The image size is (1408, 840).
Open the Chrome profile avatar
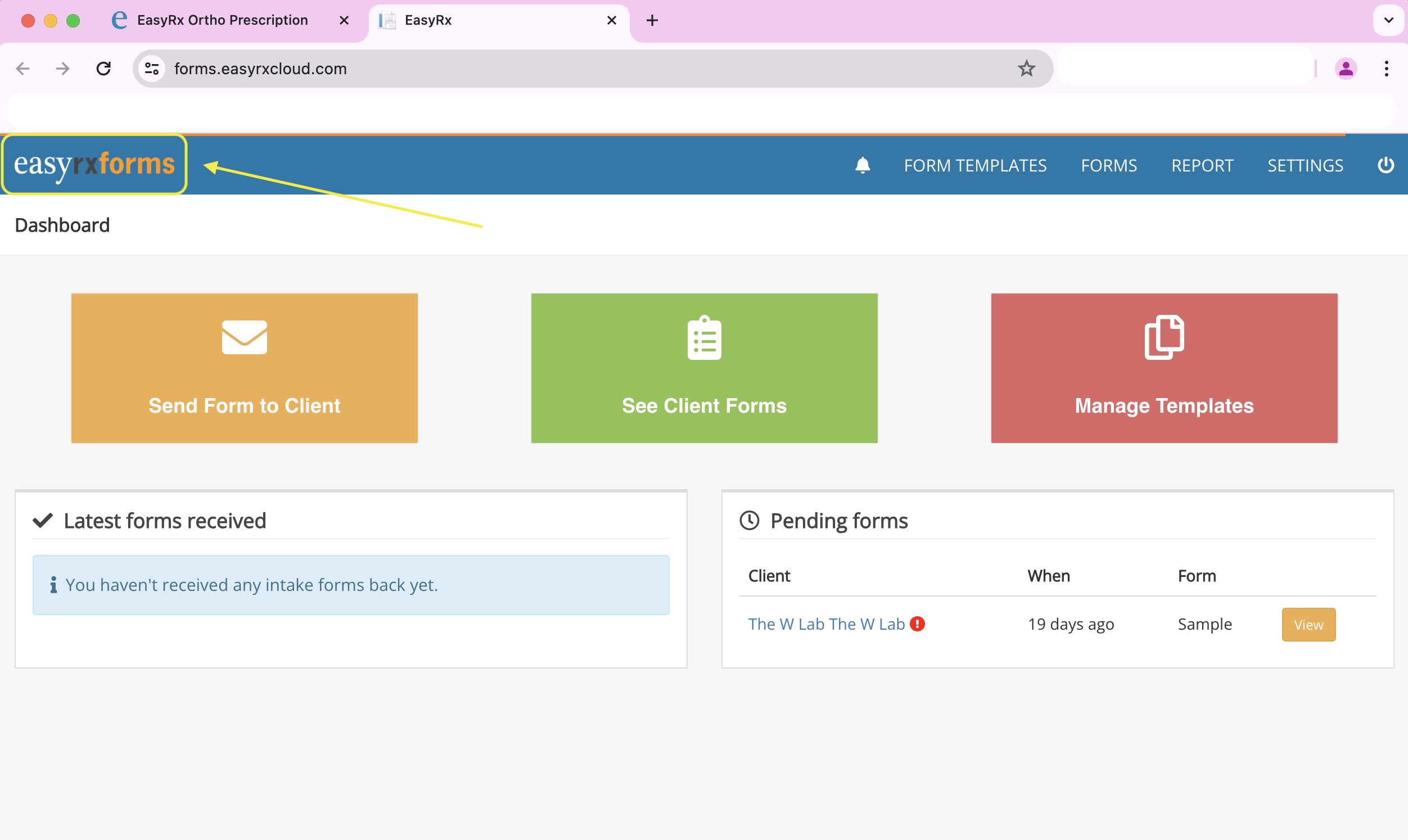tap(1346, 69)
